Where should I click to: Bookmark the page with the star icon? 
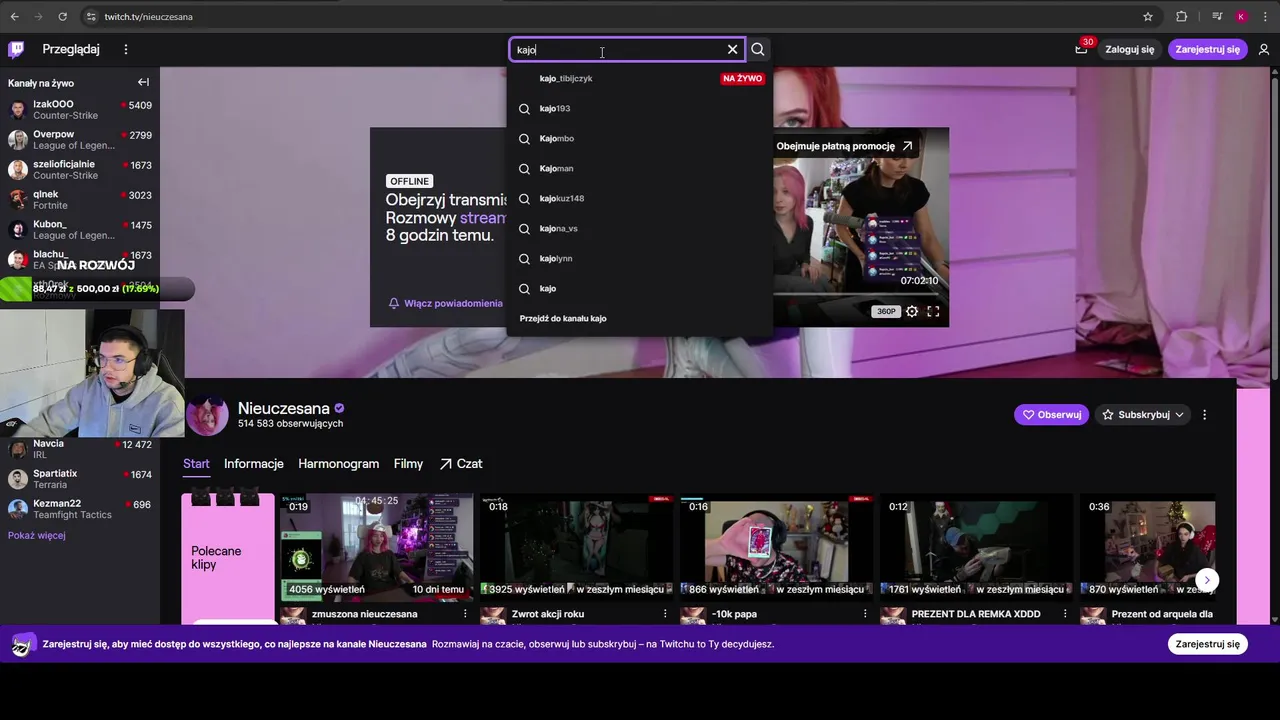pyautogui.click(x=1148, y=16)
